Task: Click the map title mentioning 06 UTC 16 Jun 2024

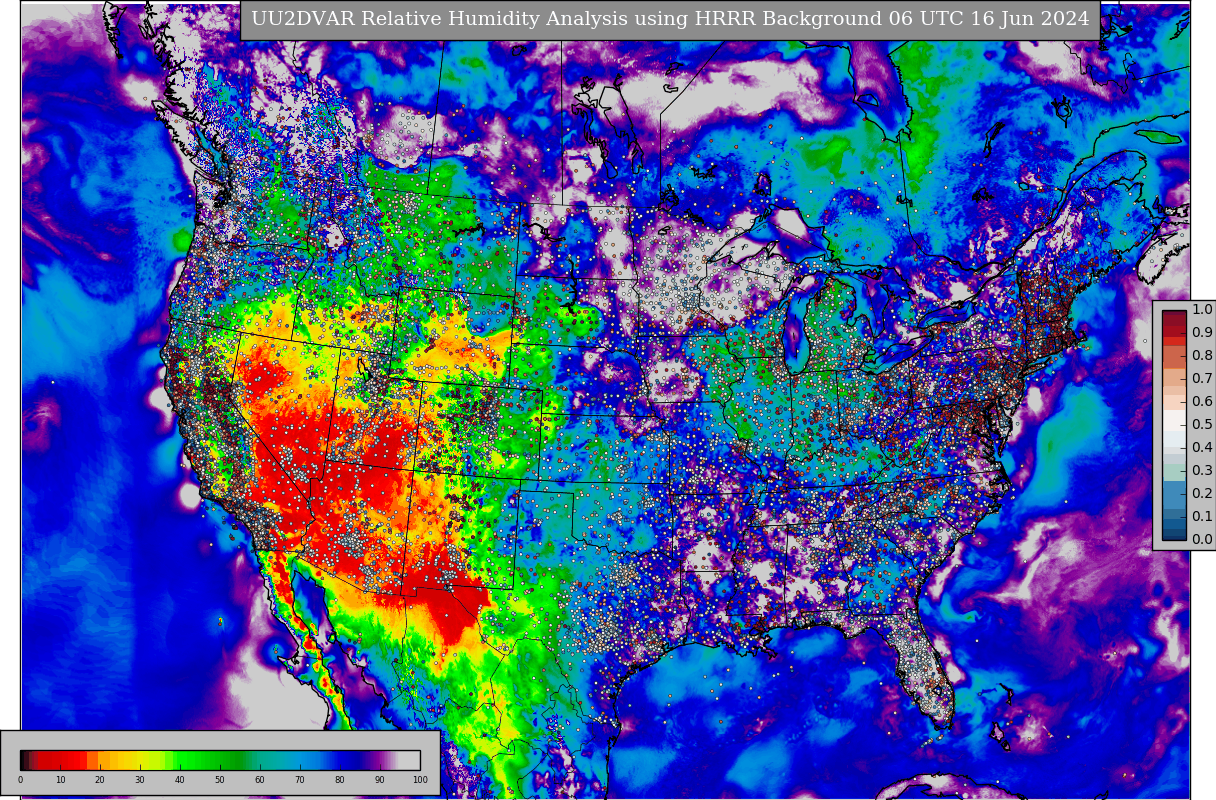Action: coord(670,19)
